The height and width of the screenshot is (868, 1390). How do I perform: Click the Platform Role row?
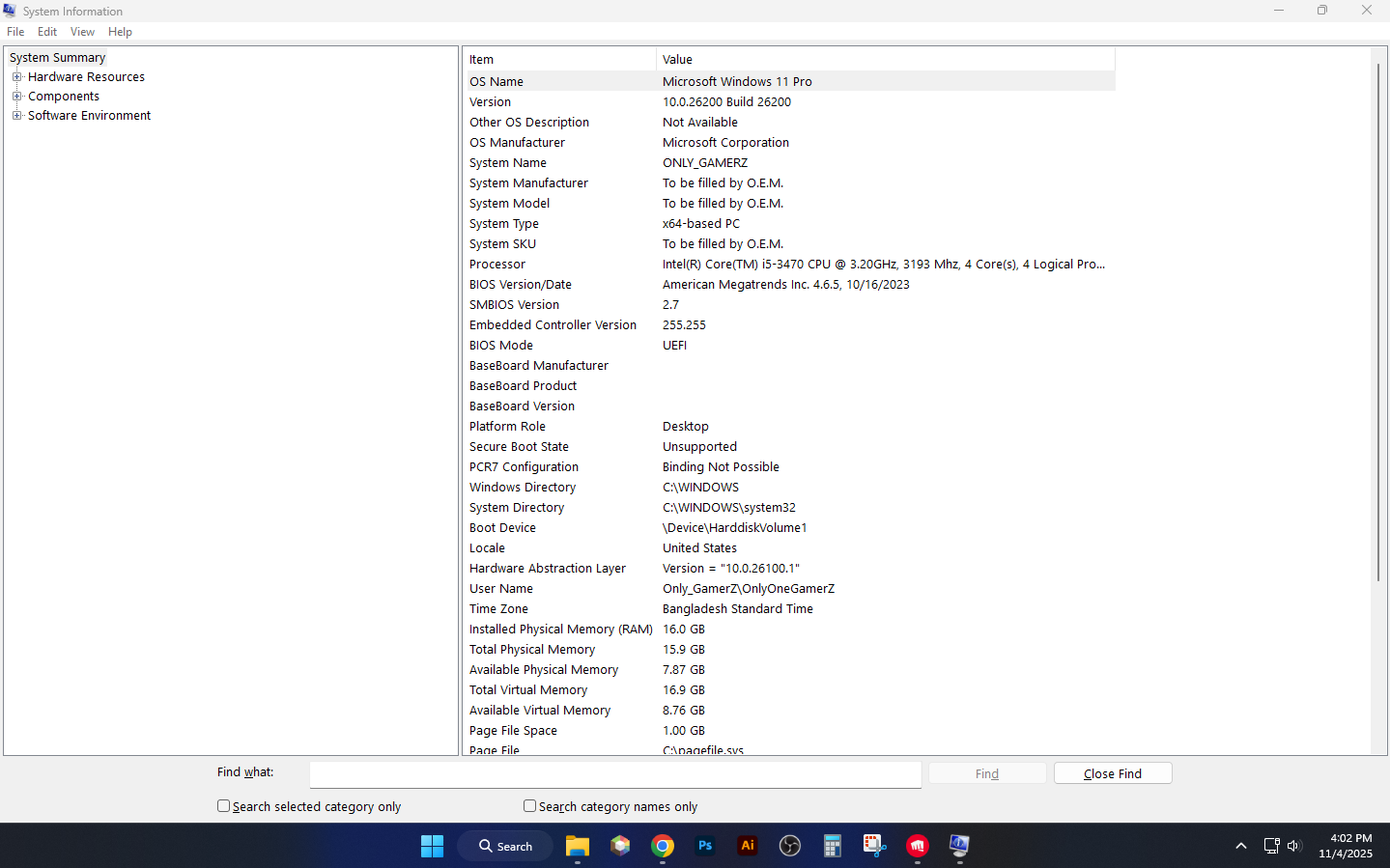[789, 427]
